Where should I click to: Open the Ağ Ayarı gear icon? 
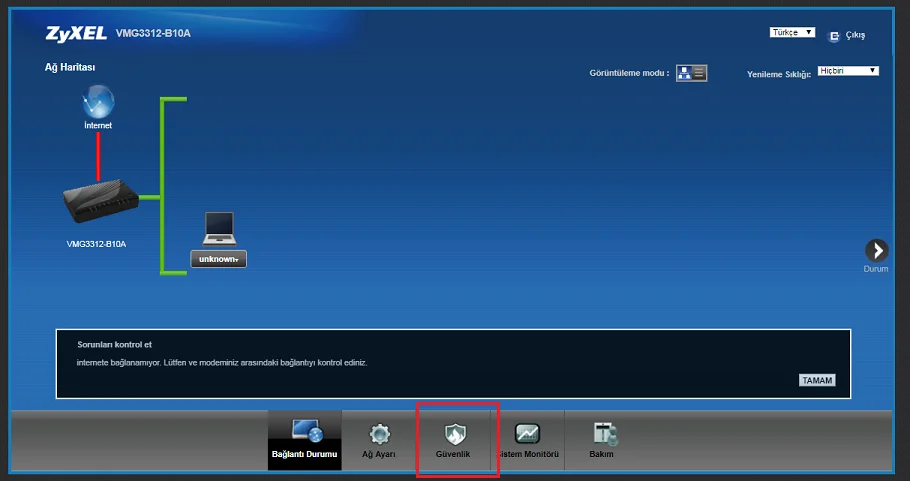(379, 433)
